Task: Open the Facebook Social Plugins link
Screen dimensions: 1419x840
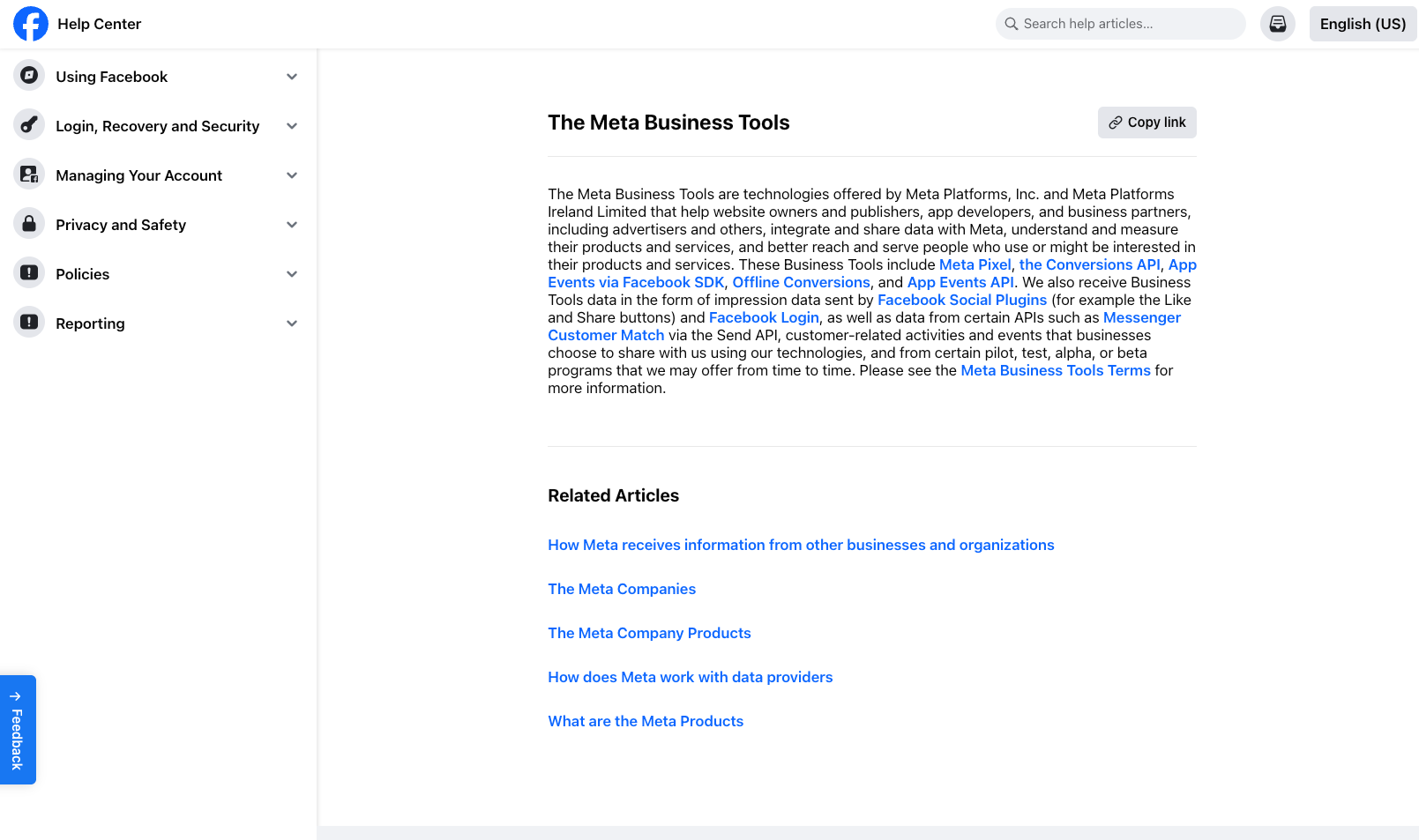Action: [962, 300]
